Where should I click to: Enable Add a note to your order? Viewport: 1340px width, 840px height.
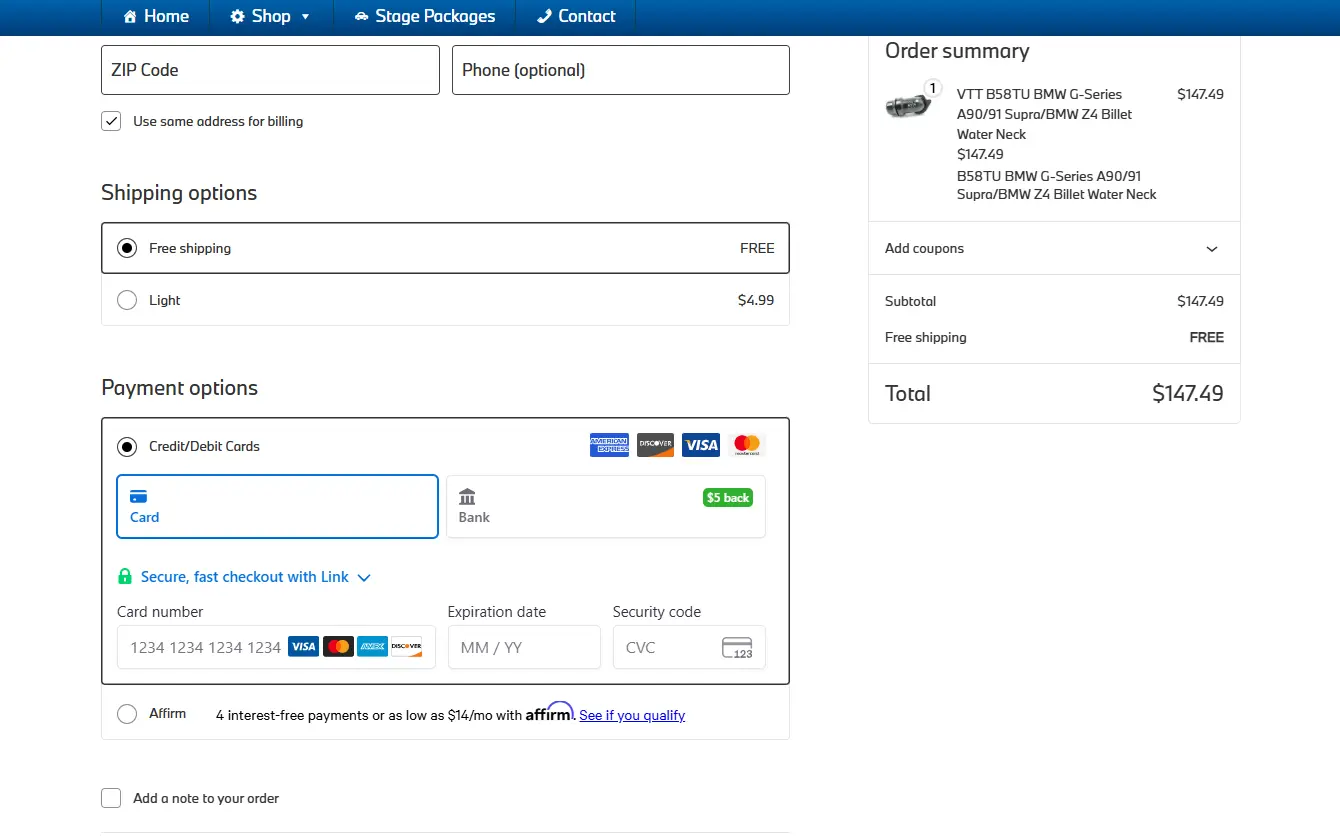click(111, 798)
